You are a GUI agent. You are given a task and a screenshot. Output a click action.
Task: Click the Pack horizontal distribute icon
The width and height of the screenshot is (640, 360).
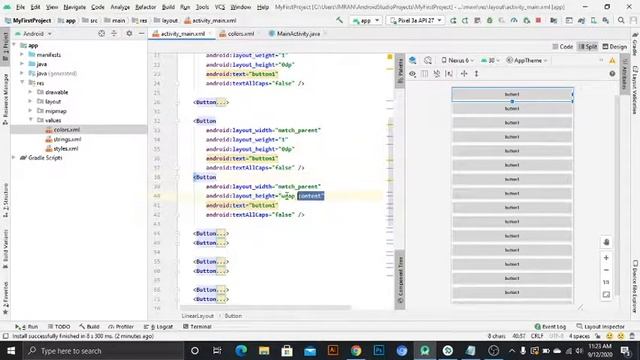click(x=464, y=74)
